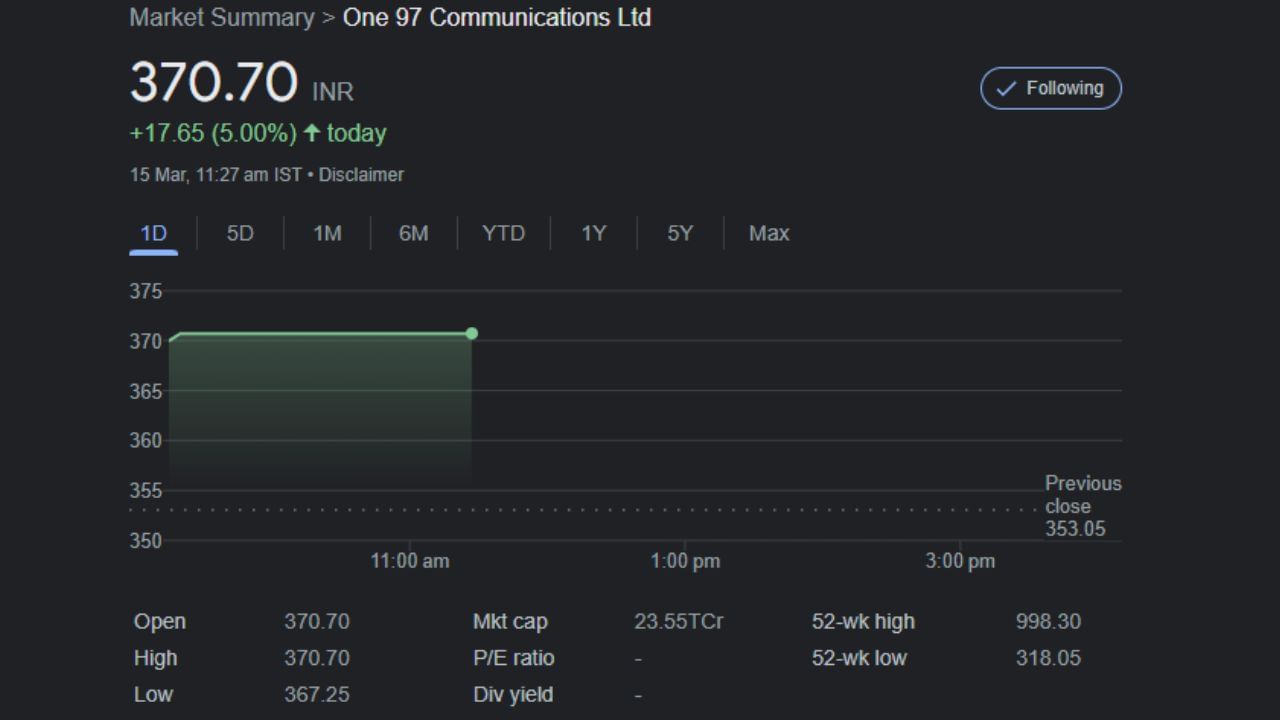Click the Low value 367.25
Viewport: 1280px width, 720px height.
[317, 694]
